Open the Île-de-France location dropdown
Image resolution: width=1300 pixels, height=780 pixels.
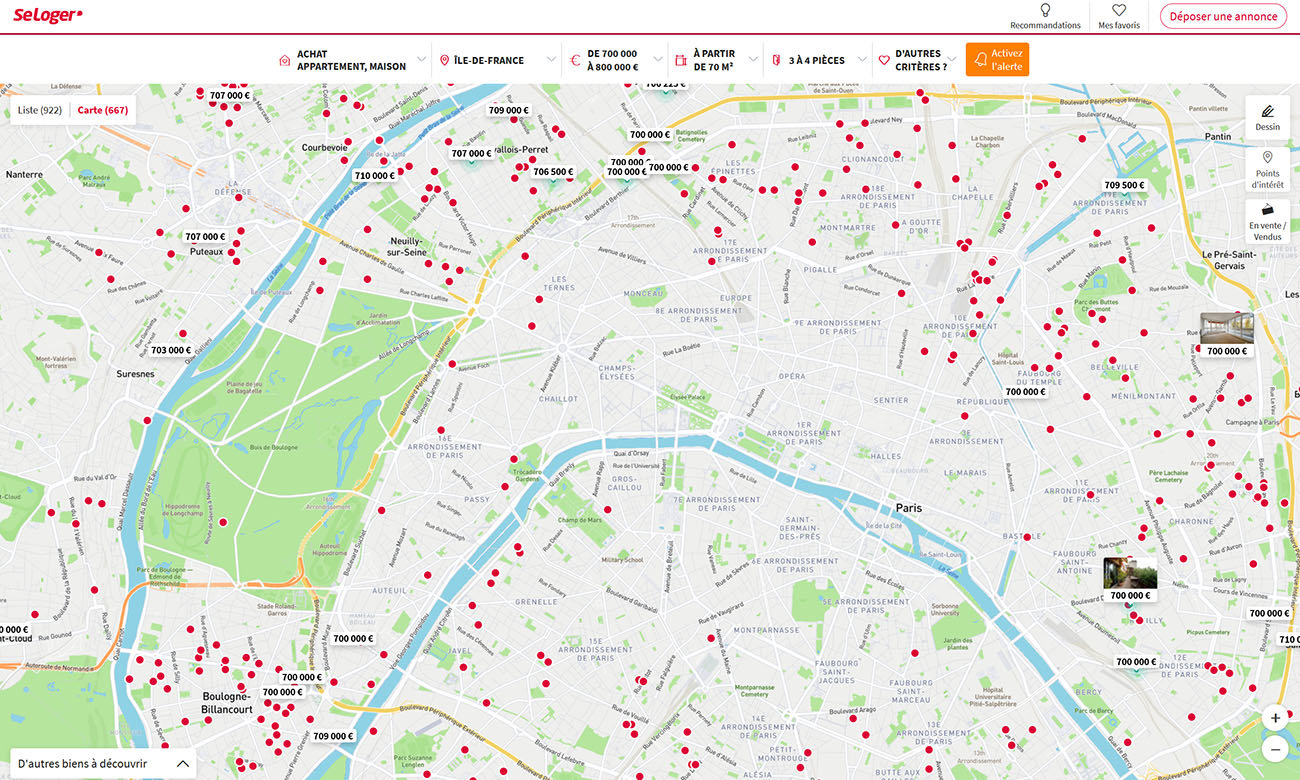point(497,60)
